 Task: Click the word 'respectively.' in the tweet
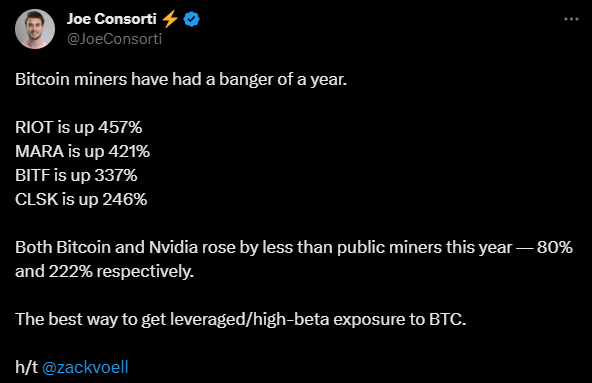[x=145, y=272]
